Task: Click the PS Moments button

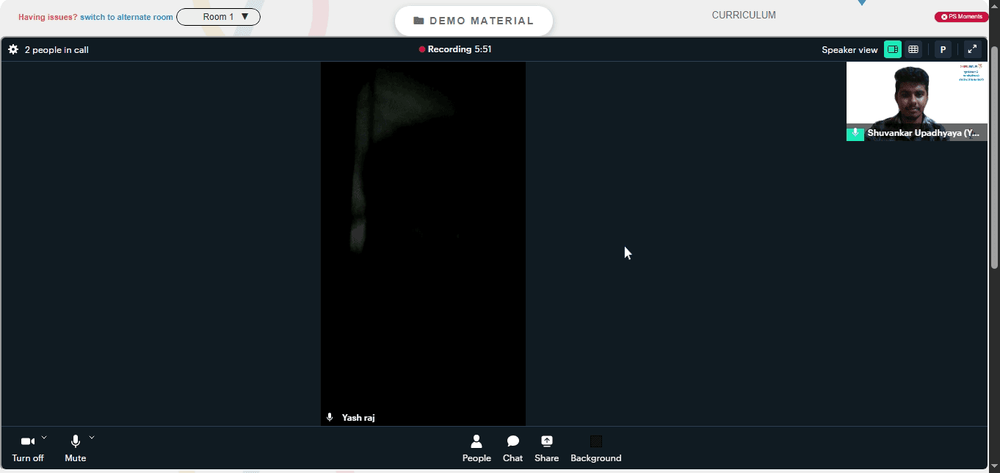Action: click(x=962, y=17)
